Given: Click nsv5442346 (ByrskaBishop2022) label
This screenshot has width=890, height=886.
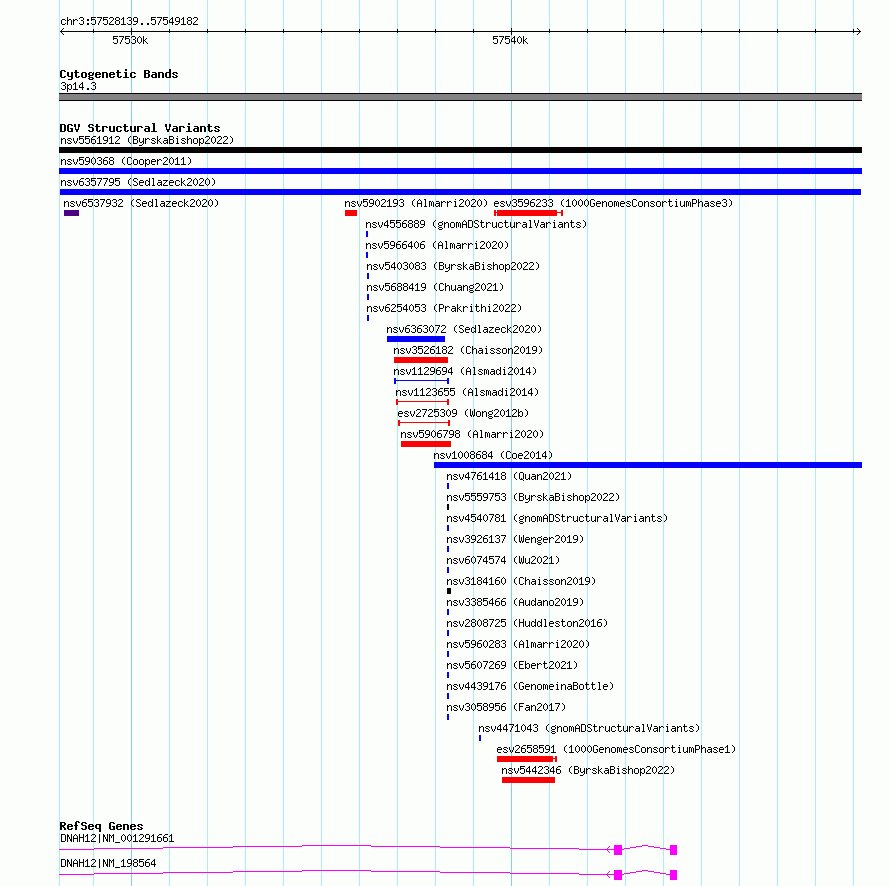Looking at the screenshot, I should tap(588, 770).
